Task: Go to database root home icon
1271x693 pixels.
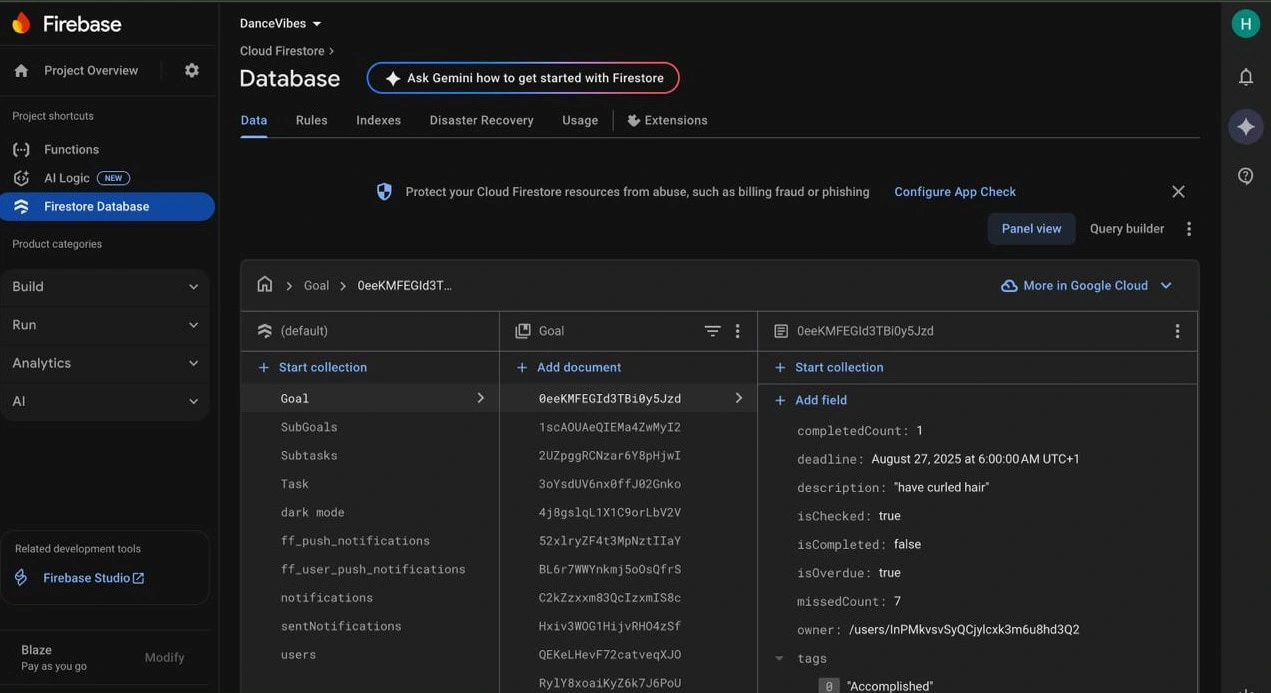Action: [x=265, y=285]
